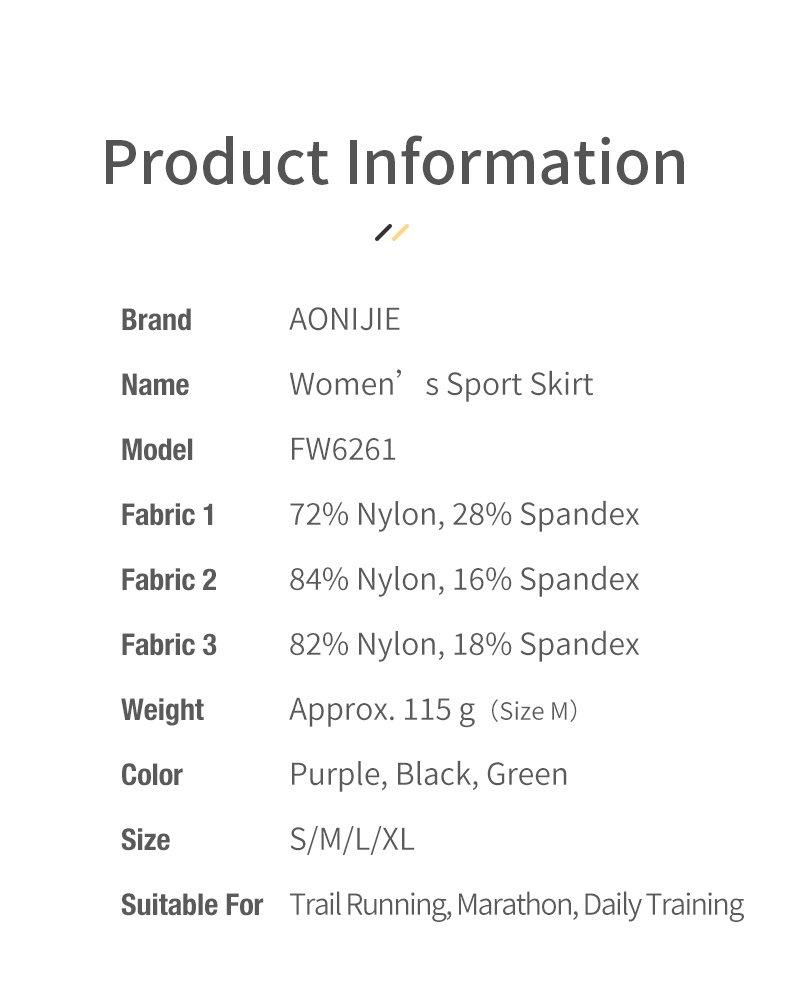Click the Fabric 1 label

[168, 515]
